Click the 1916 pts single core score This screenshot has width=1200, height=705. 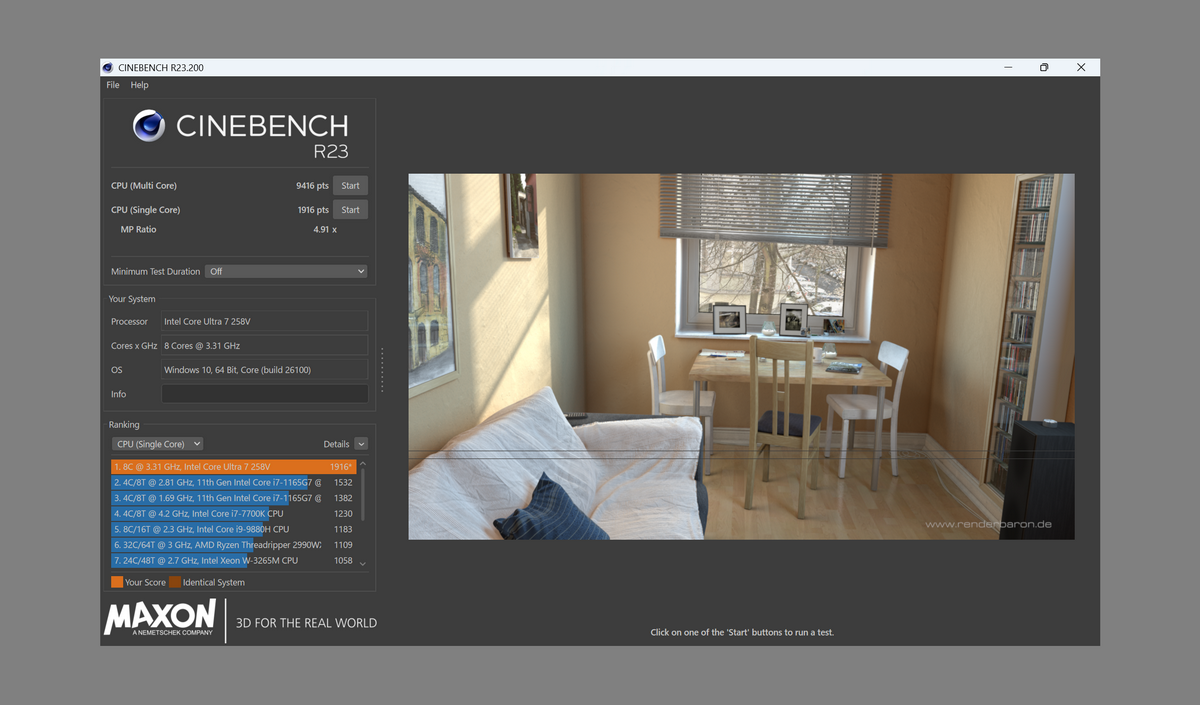click(x=312, y=210)
